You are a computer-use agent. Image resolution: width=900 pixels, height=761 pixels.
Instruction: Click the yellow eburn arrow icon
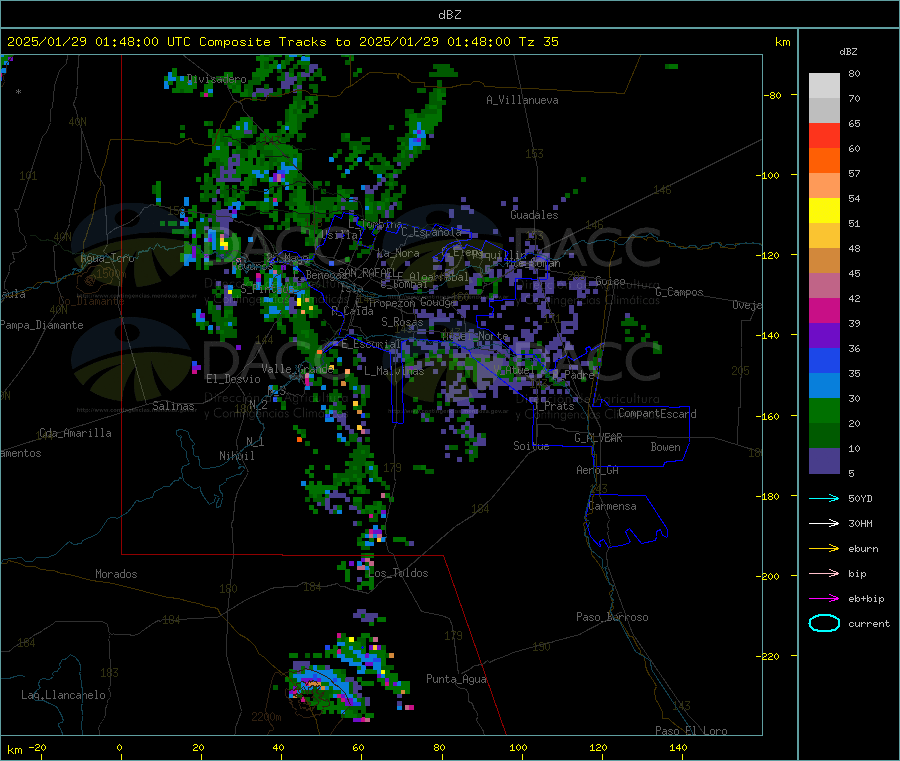(824, 549)
